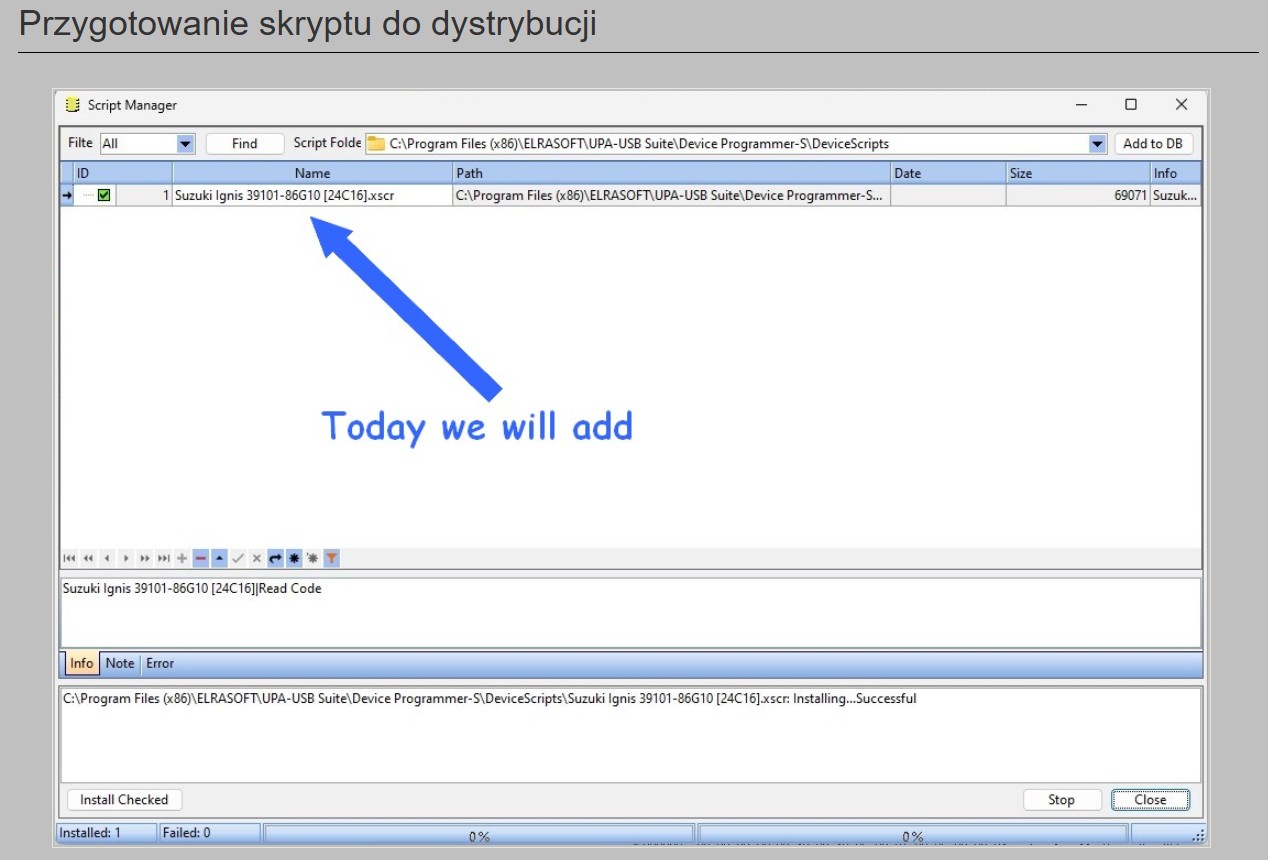Click the refresh data curved arrow icon
This screenshot has width=1268, height=860.
275,558
